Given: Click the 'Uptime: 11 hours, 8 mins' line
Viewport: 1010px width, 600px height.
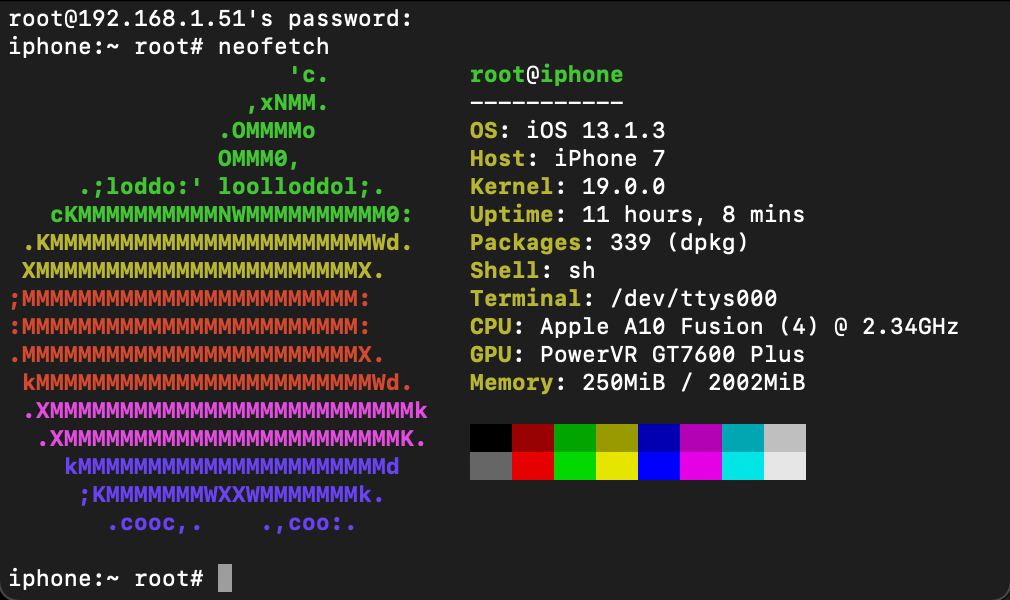Looking at the screenshot, I should 637,215.
